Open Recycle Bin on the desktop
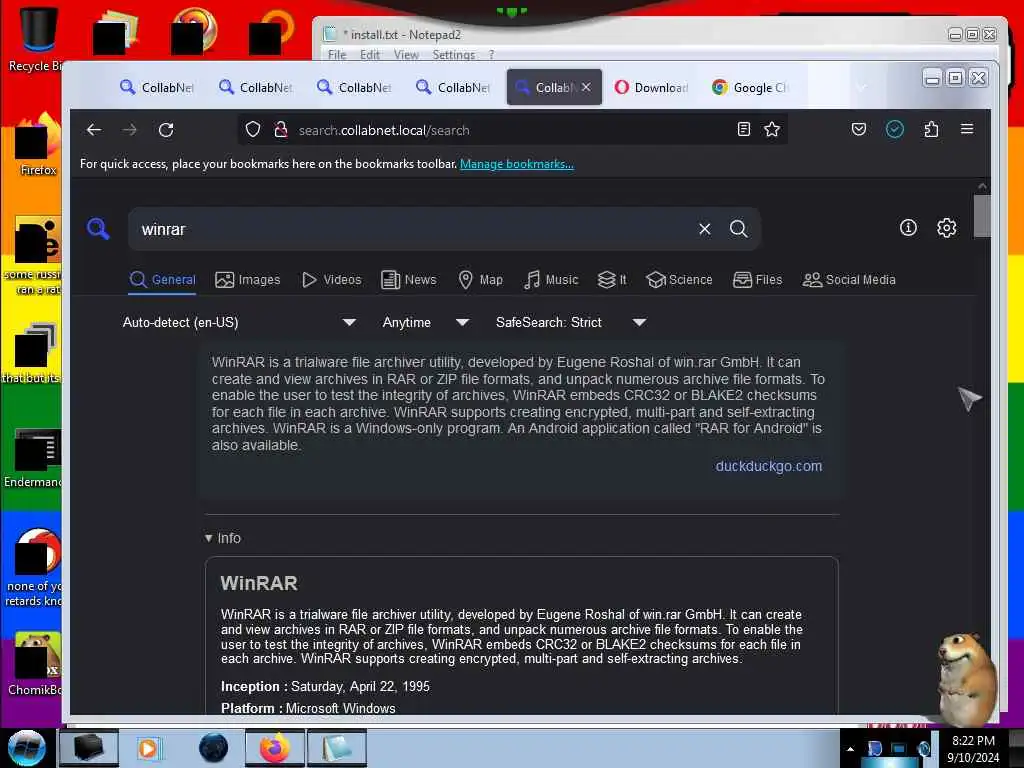The height and width of the screenshot is (768, 1024). tap(37, 38)
